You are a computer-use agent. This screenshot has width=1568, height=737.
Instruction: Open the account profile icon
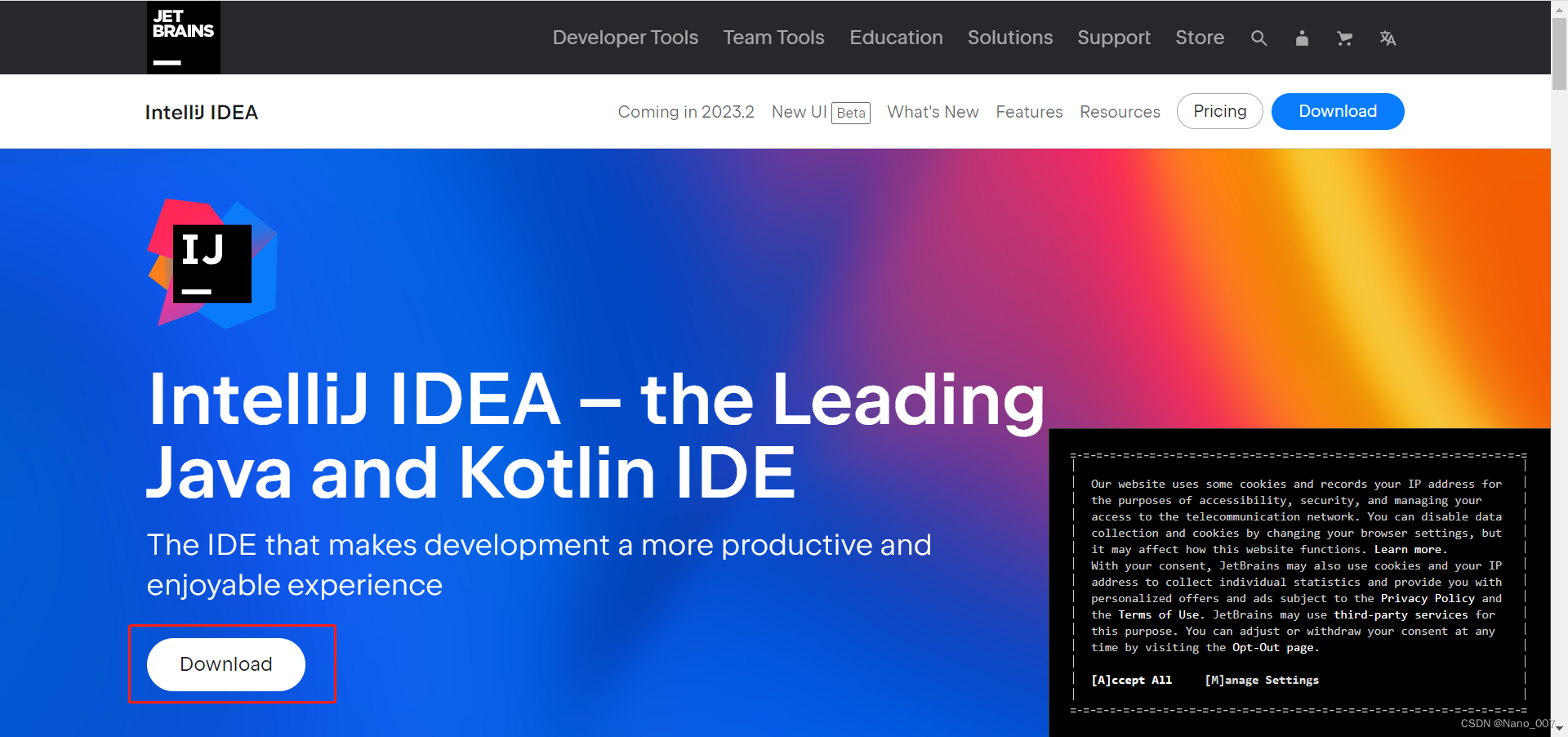[x=1302, y=38]
